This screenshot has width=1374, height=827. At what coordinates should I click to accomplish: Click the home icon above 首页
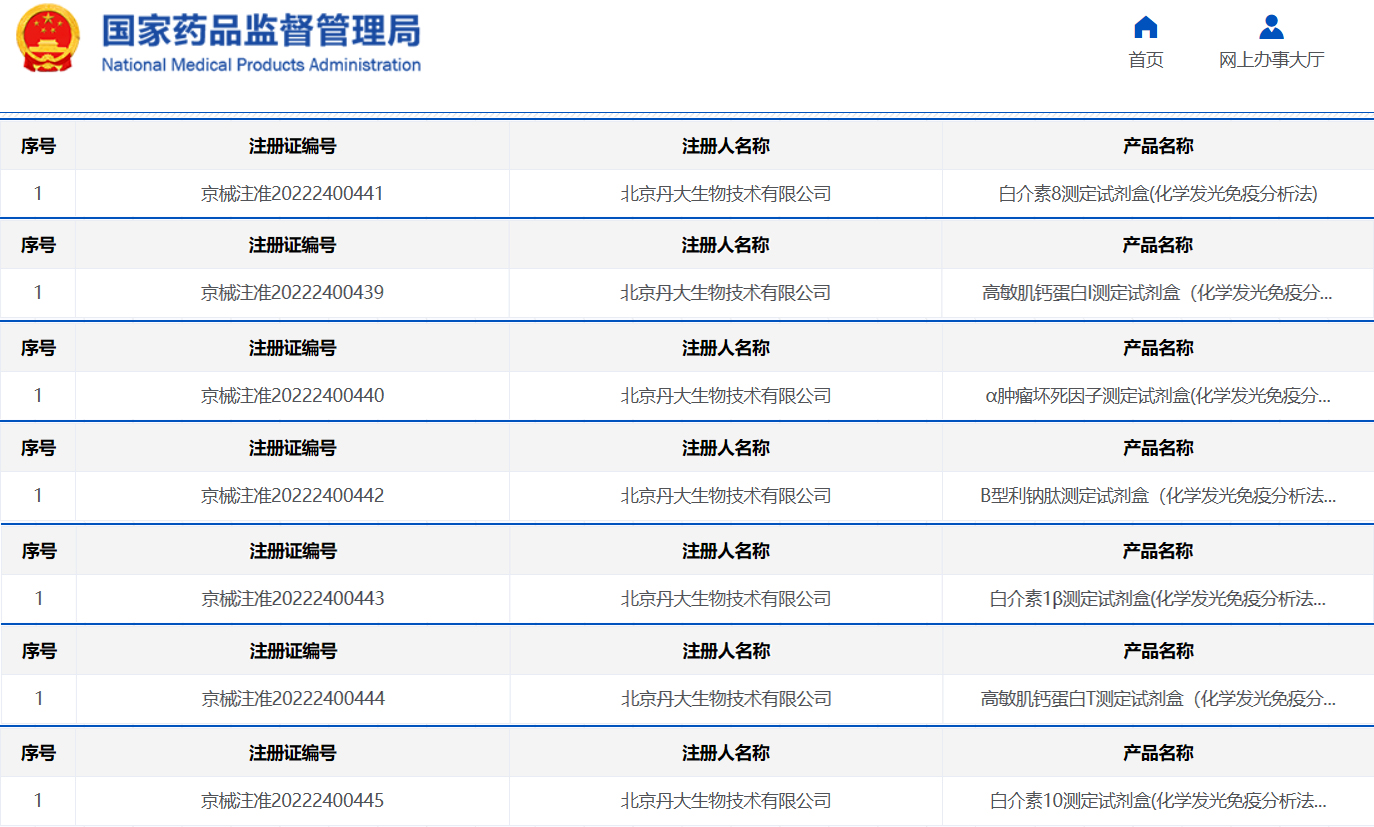tap(1146, 27)
